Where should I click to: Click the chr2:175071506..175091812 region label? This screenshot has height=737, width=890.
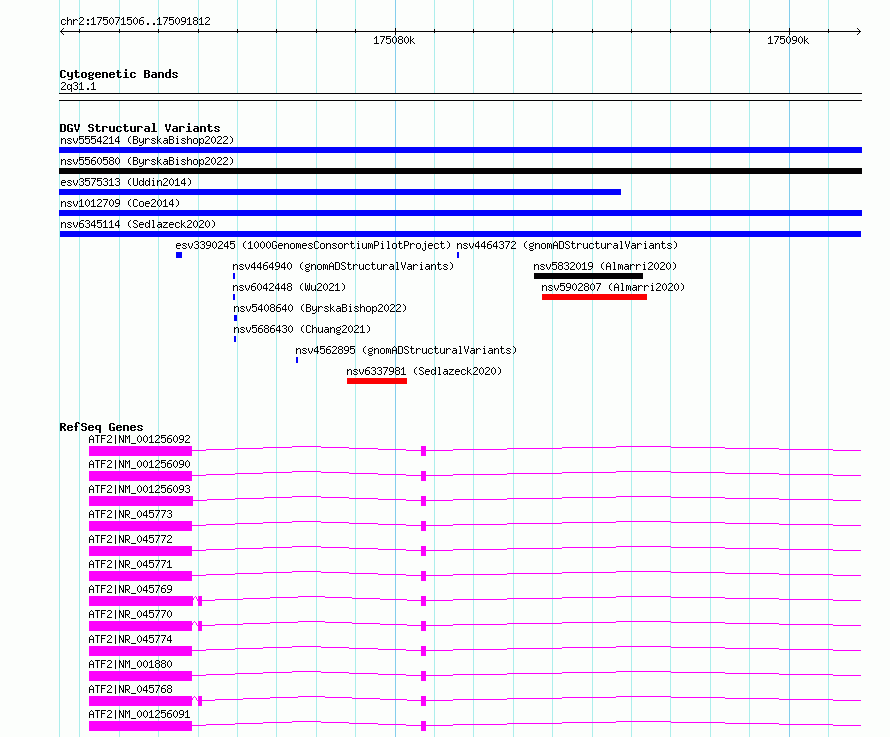coord(135,21)
